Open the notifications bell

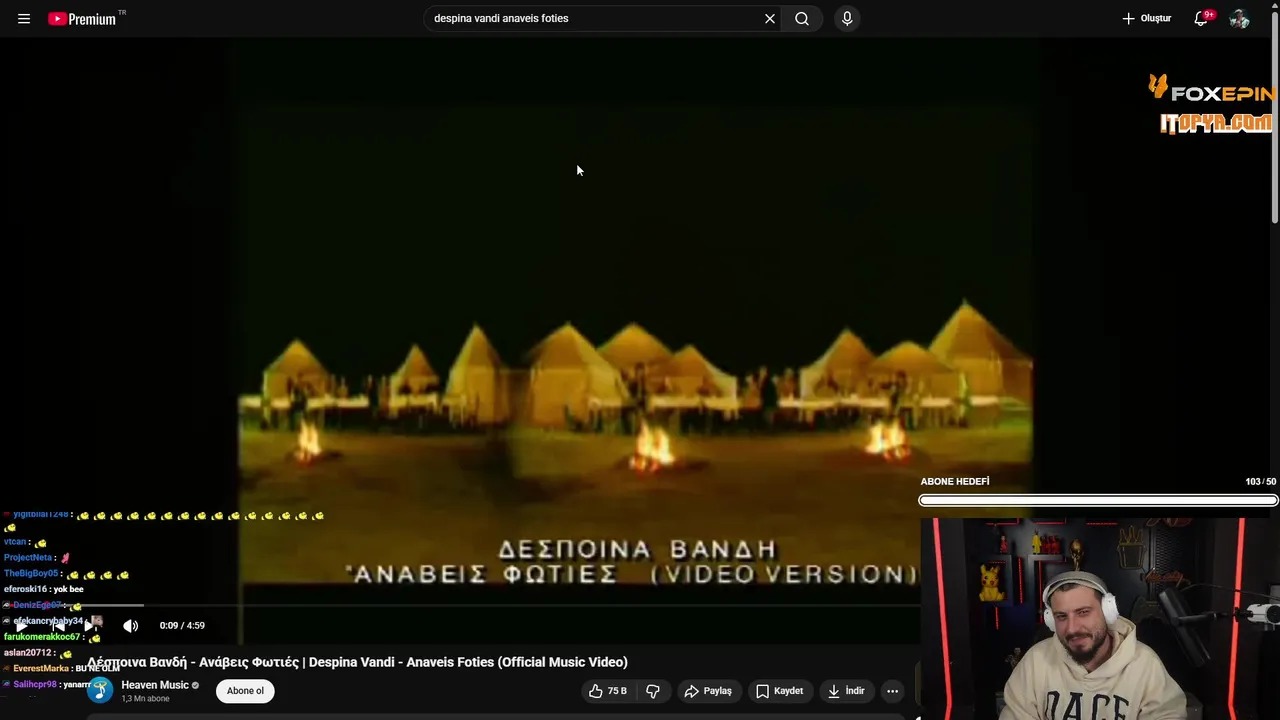tap(1201, 19)
